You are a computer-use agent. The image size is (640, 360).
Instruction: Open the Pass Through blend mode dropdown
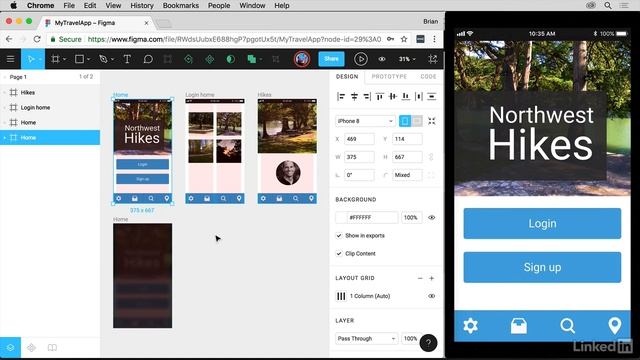click(x=366, y=338)
